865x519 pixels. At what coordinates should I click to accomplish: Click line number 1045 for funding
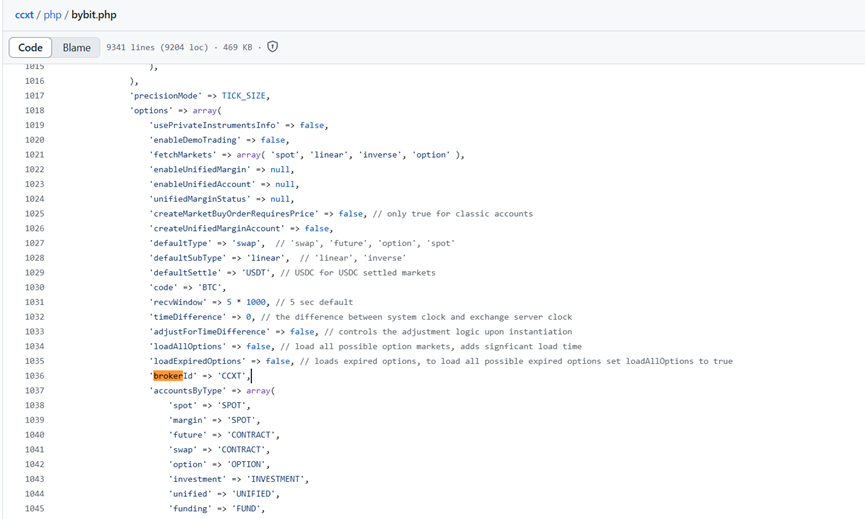tap(34, 509)
